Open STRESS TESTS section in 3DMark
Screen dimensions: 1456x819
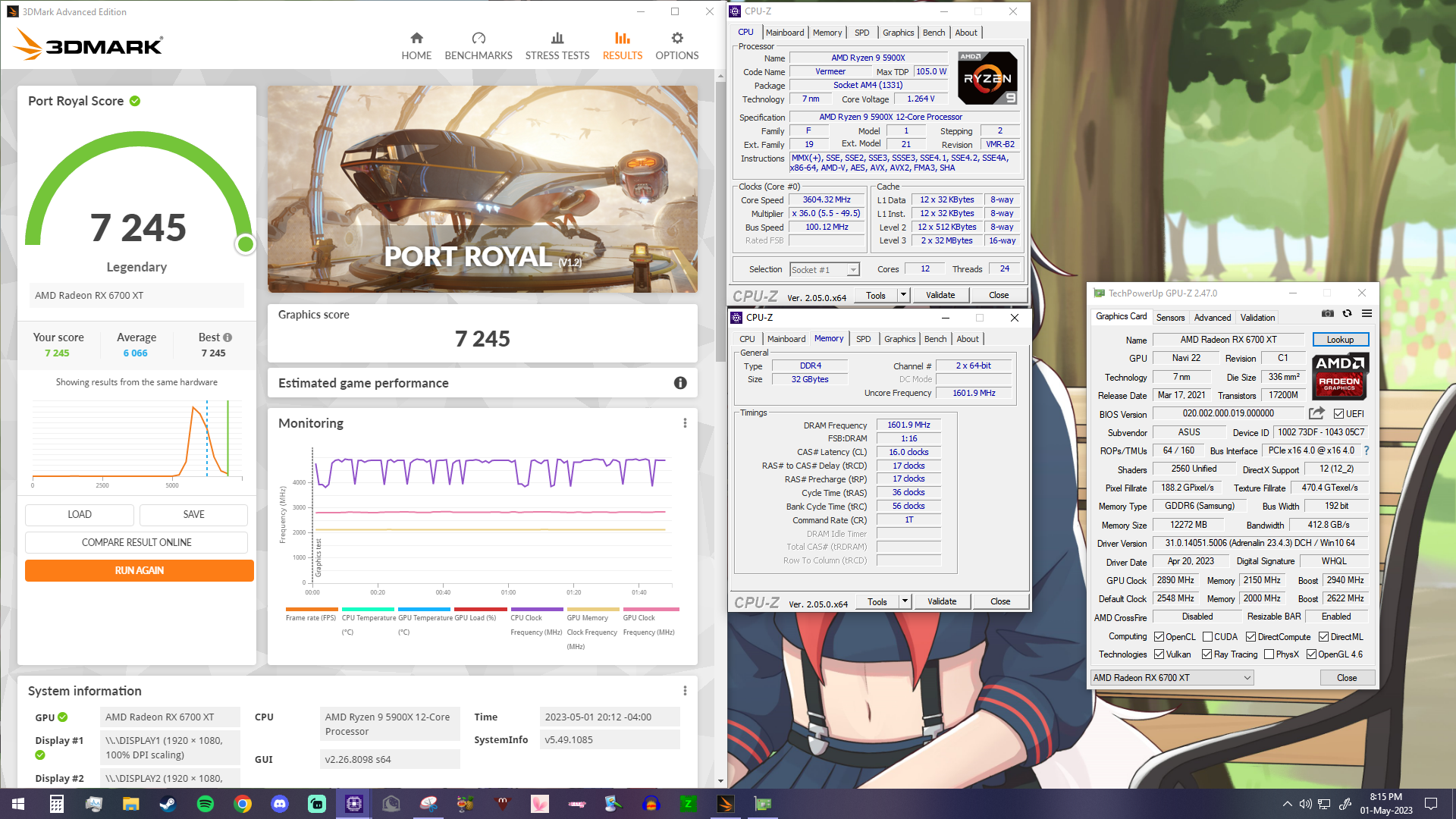click(x=557, y=46)
